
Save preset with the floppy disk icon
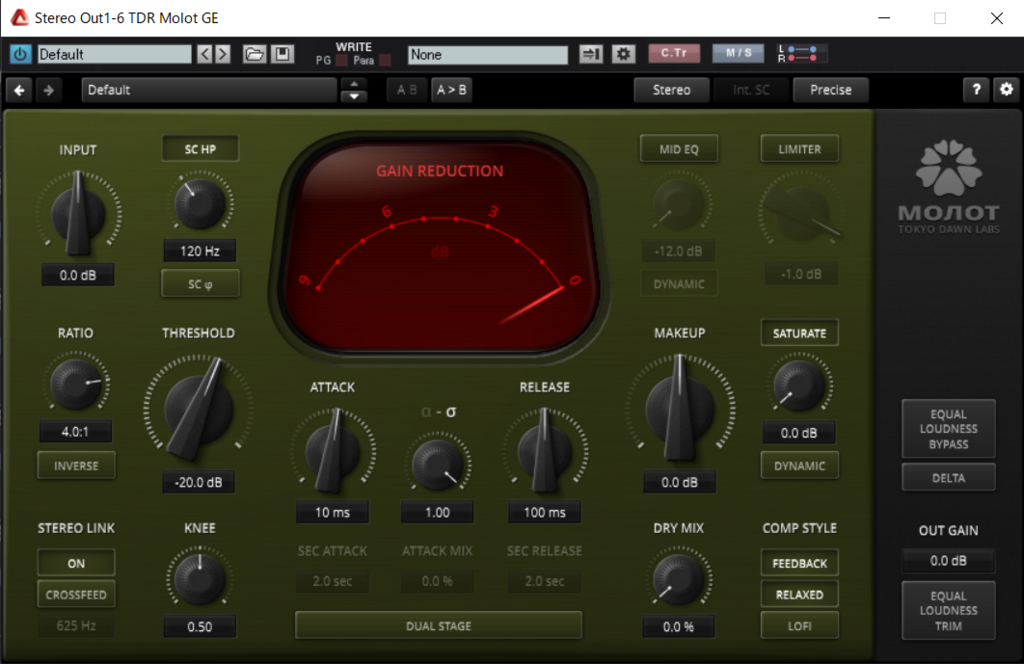pyautogui.click(x=283, y=54)
